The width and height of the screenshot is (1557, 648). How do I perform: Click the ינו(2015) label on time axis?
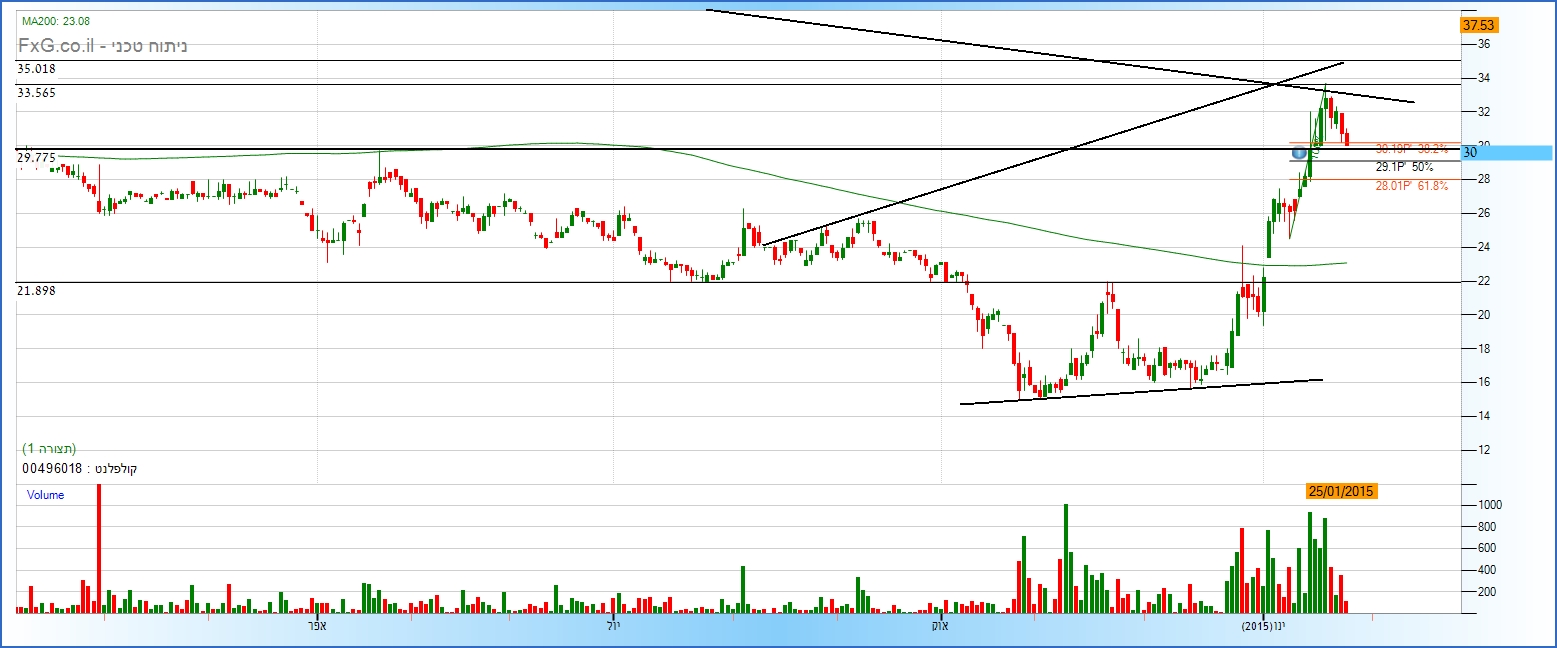1263,626
